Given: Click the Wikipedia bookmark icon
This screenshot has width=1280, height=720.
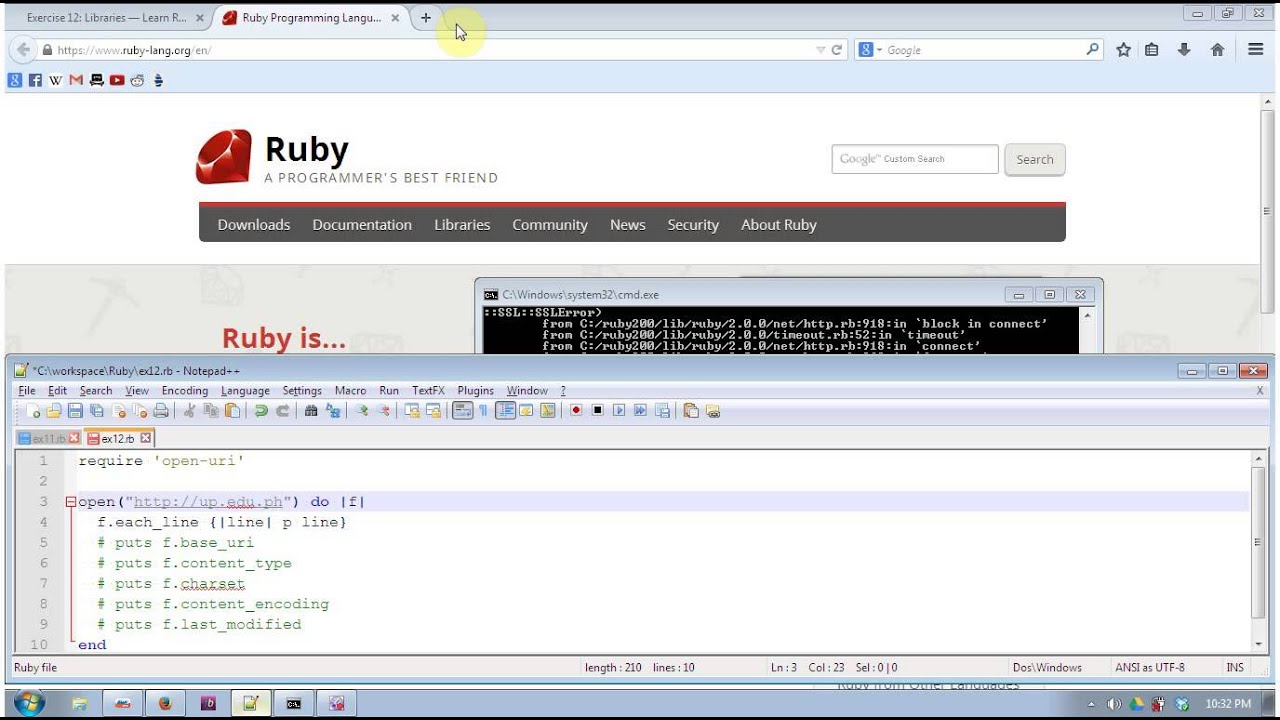Looking at the screenshot, I should 56,80.
